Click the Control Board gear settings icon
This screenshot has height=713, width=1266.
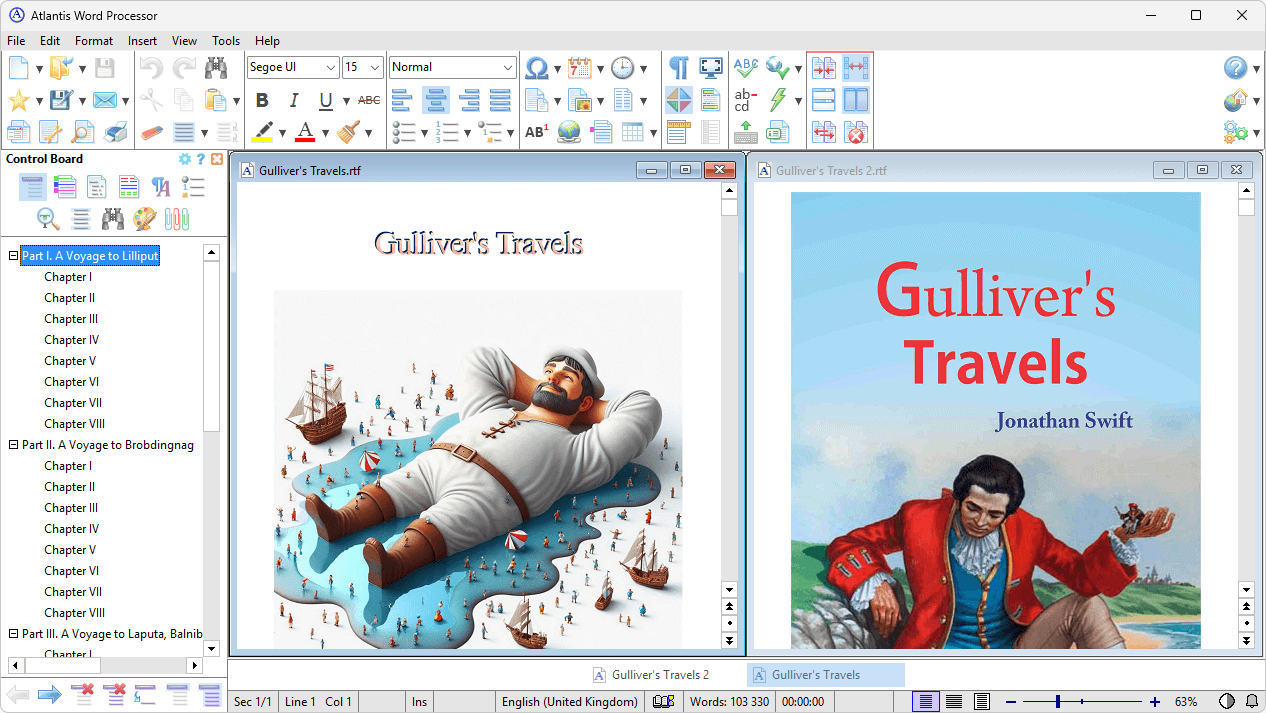click(184, 159)
